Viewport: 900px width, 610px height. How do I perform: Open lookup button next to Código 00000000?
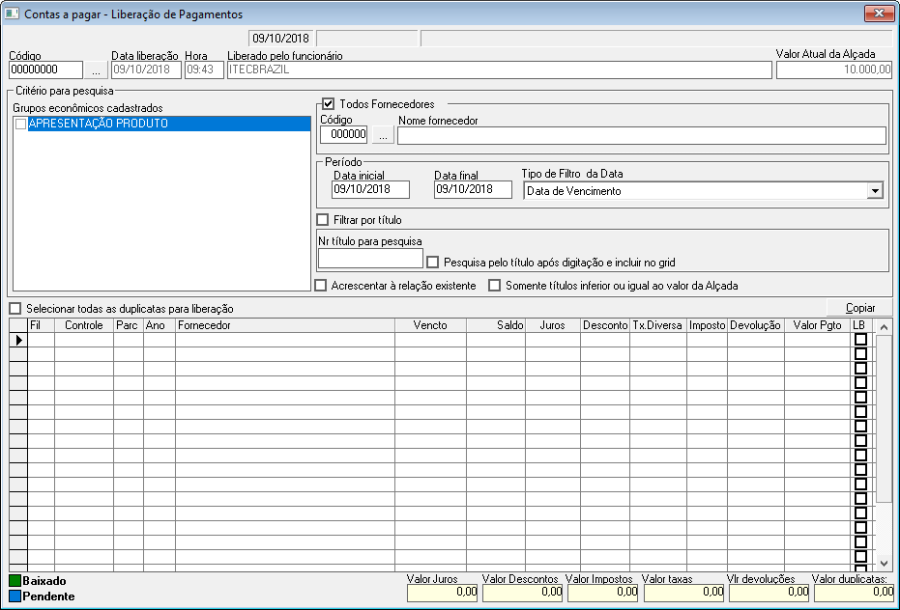tap(96, 71)
